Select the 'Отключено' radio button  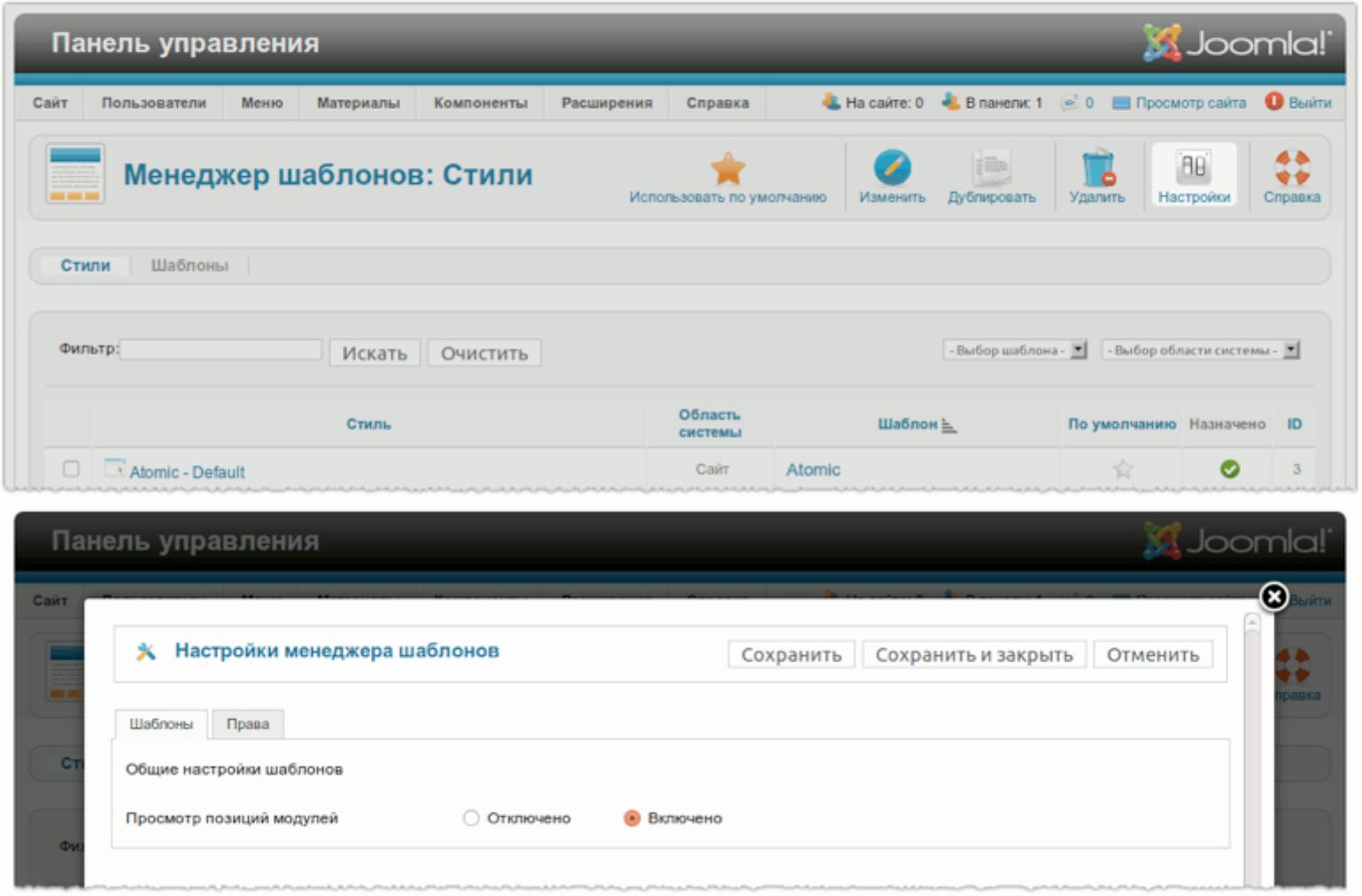[471, 818]
